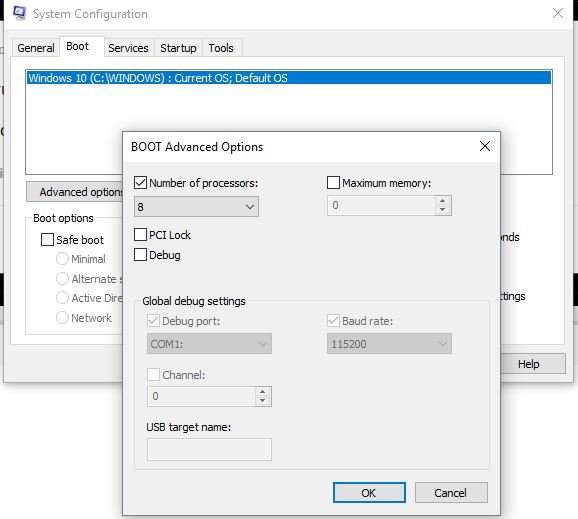Image resolution: width=578 pixels, height=519 pixels.
Task: Enable the Debug checkbox
Action: click(140, 255)
